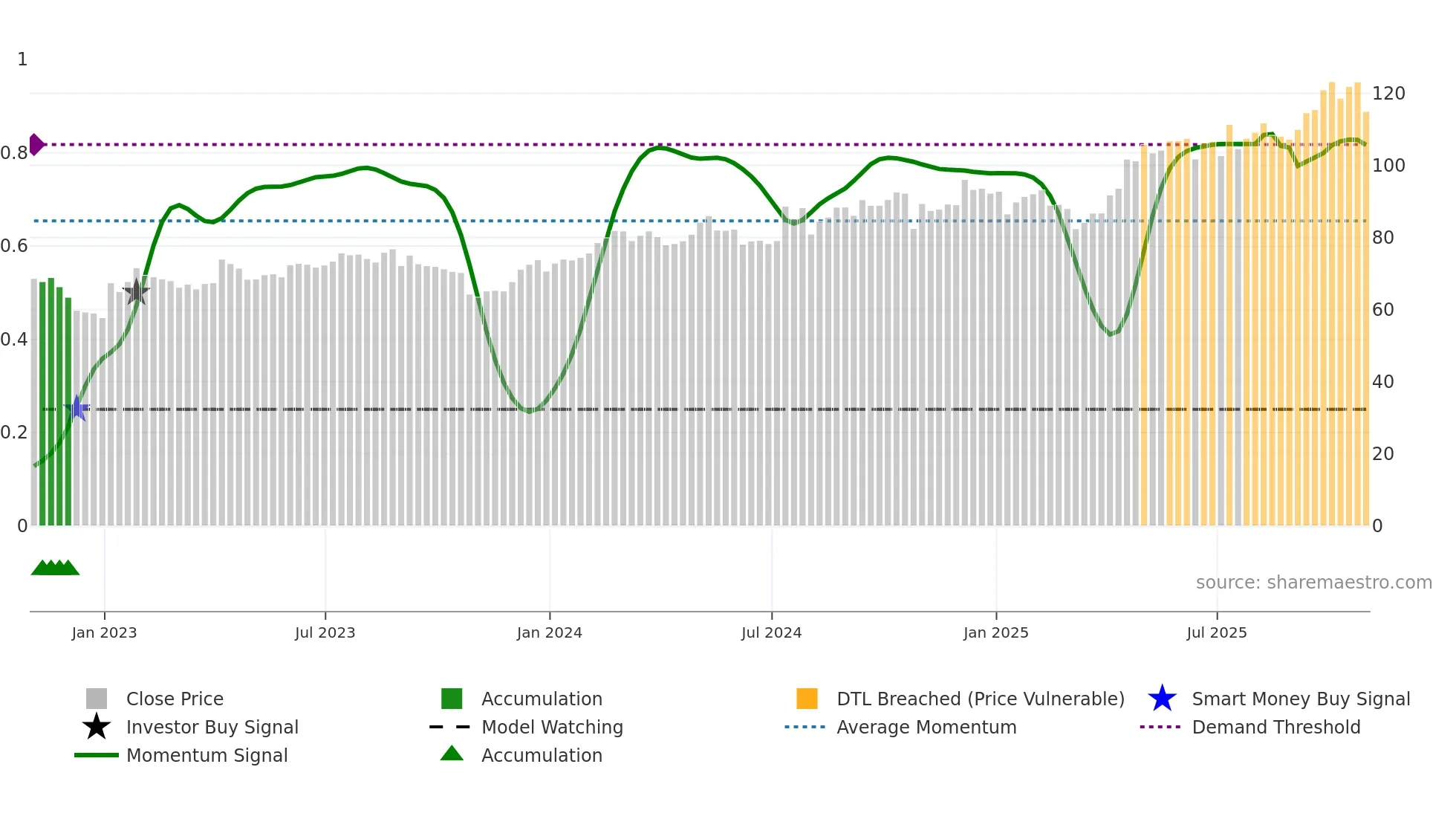The width and height of the screenshot is (1456, 819).
Task: Click the gray star marker on the chart
Action: [136, 292]
